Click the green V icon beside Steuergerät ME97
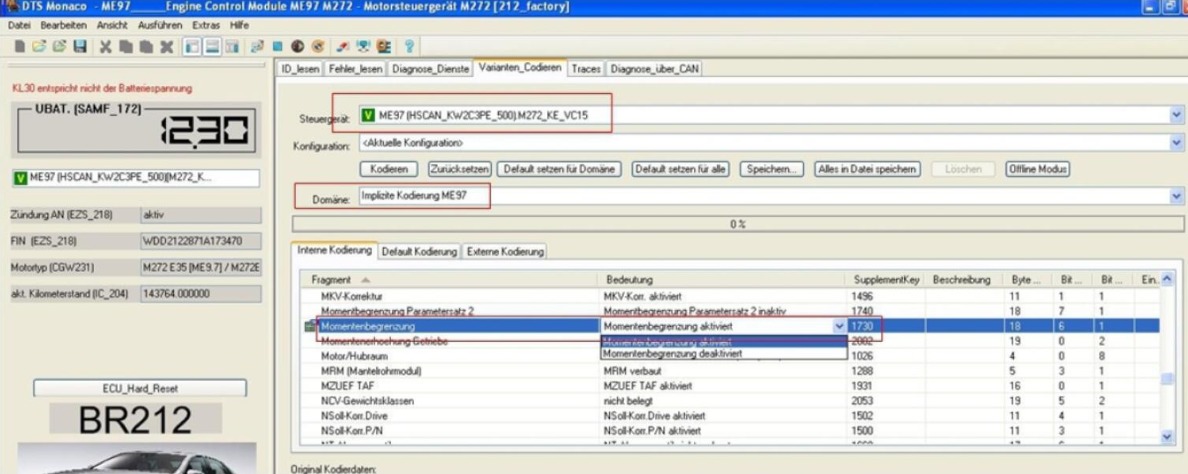The image size is (1188, 474). [x=368, y=116]
